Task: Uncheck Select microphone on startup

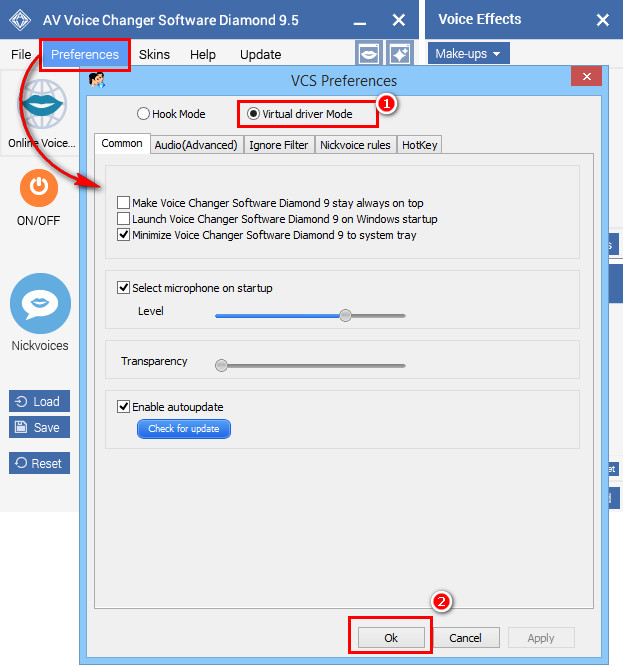Action: pos(123,288)
